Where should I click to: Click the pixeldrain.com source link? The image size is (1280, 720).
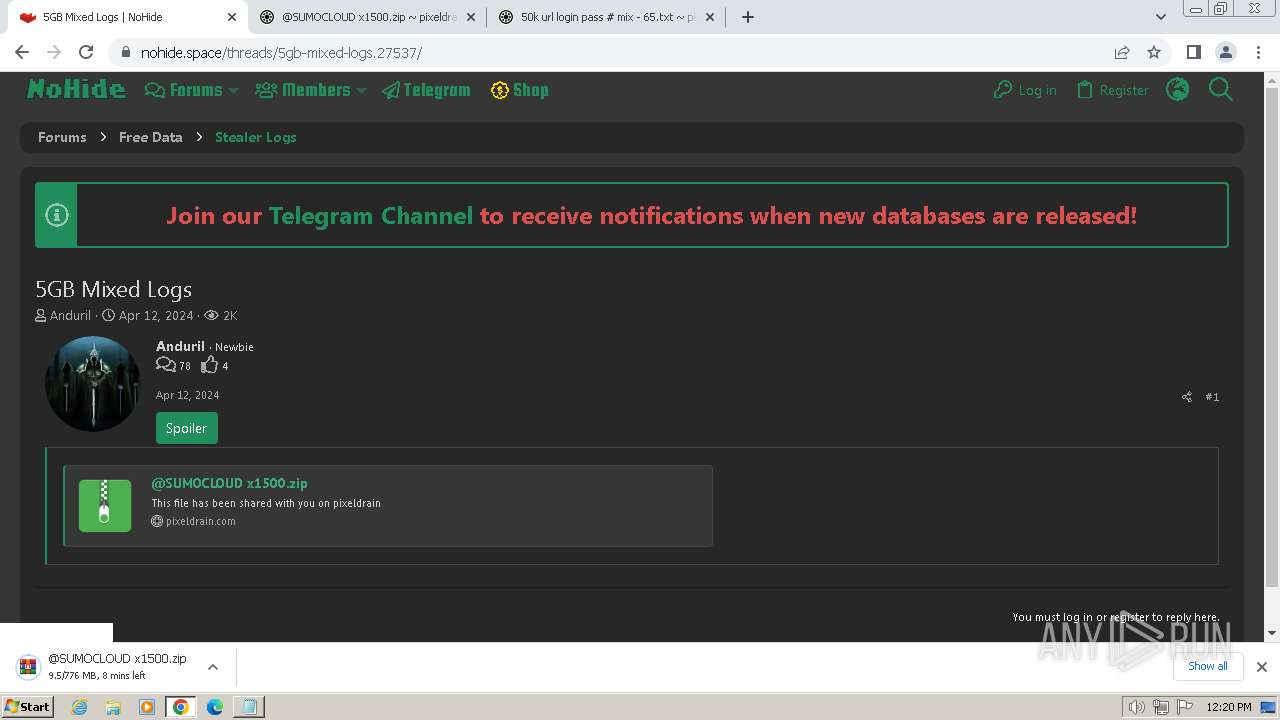click(x=201, y=521)
